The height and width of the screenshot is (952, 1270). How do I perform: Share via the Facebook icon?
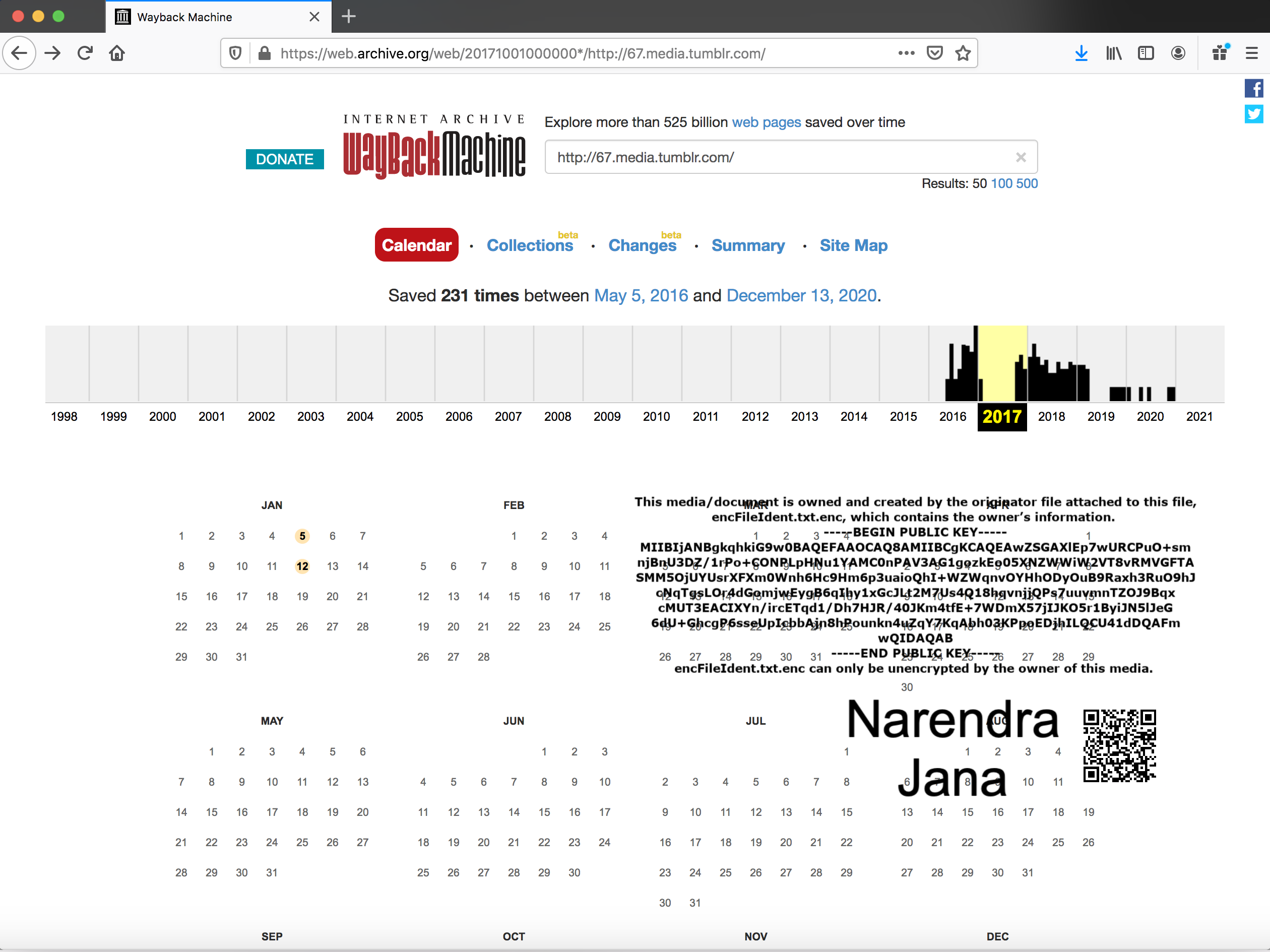1253,89
